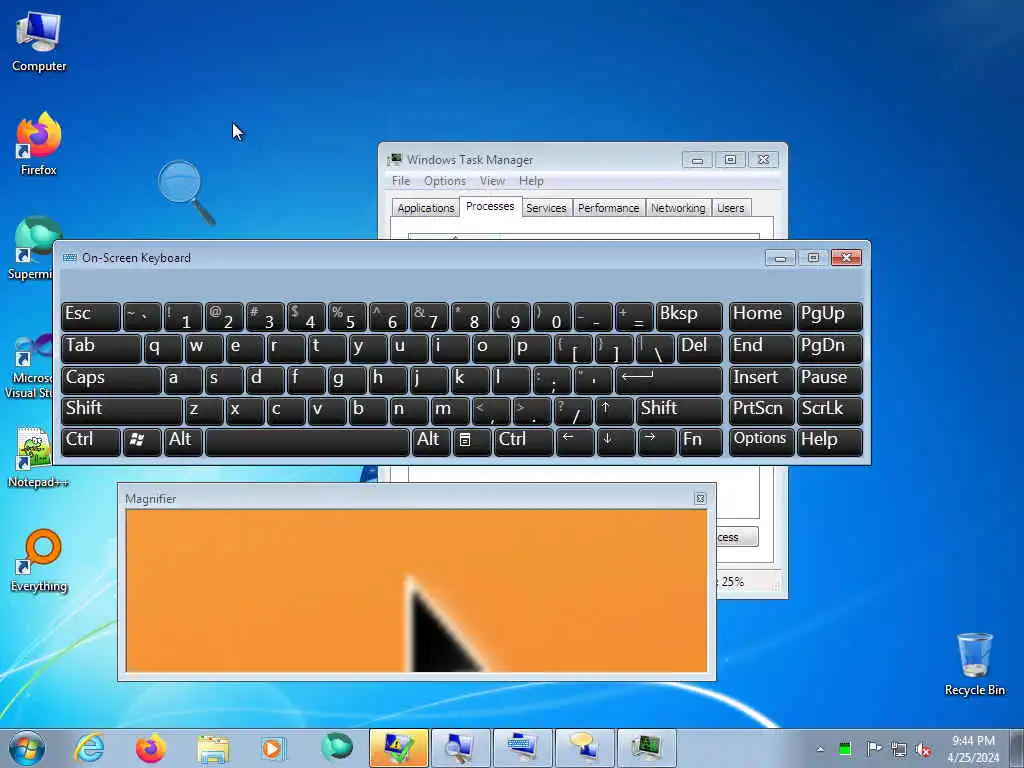Switch to the Networking tab
The width and height of the screenshot is (1024, 768).
click(x=678, y=208)
